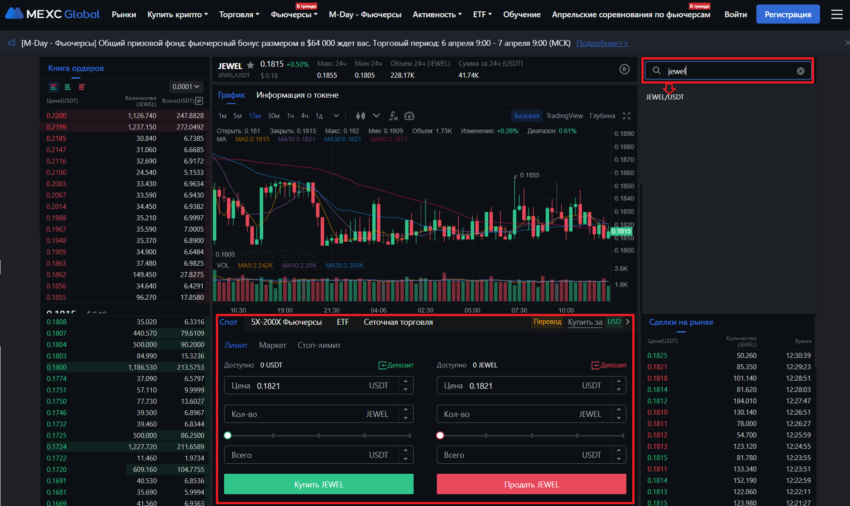Open Сеточная торговля tab
Screen dimensions: 850x506
(398, 322)
